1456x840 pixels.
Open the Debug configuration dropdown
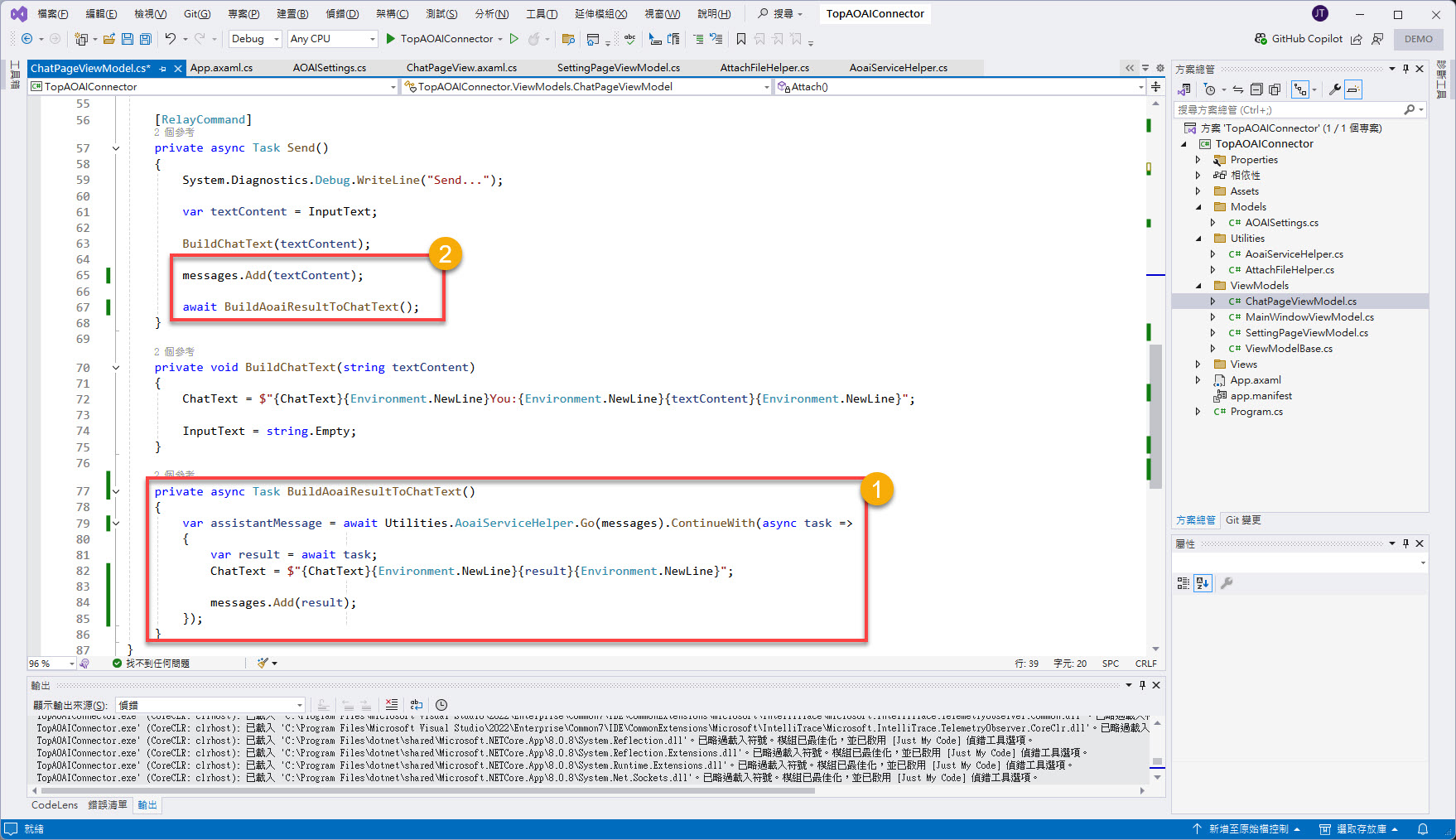tap(255, 39)
